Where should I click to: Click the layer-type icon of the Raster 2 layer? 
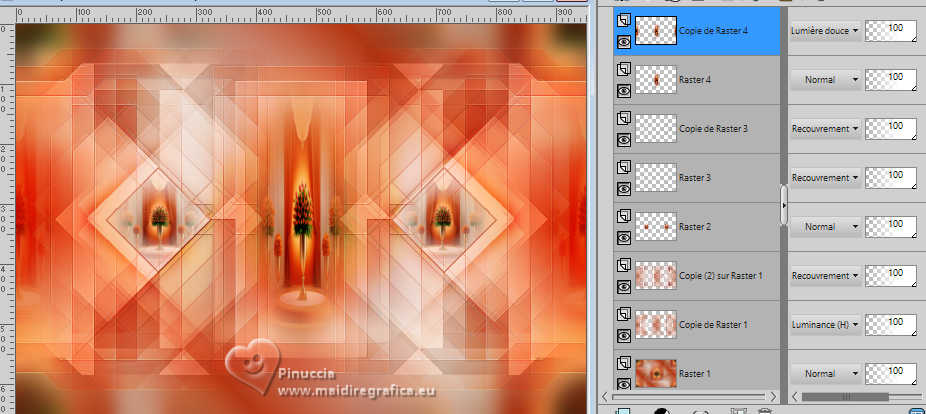(624, 217)
